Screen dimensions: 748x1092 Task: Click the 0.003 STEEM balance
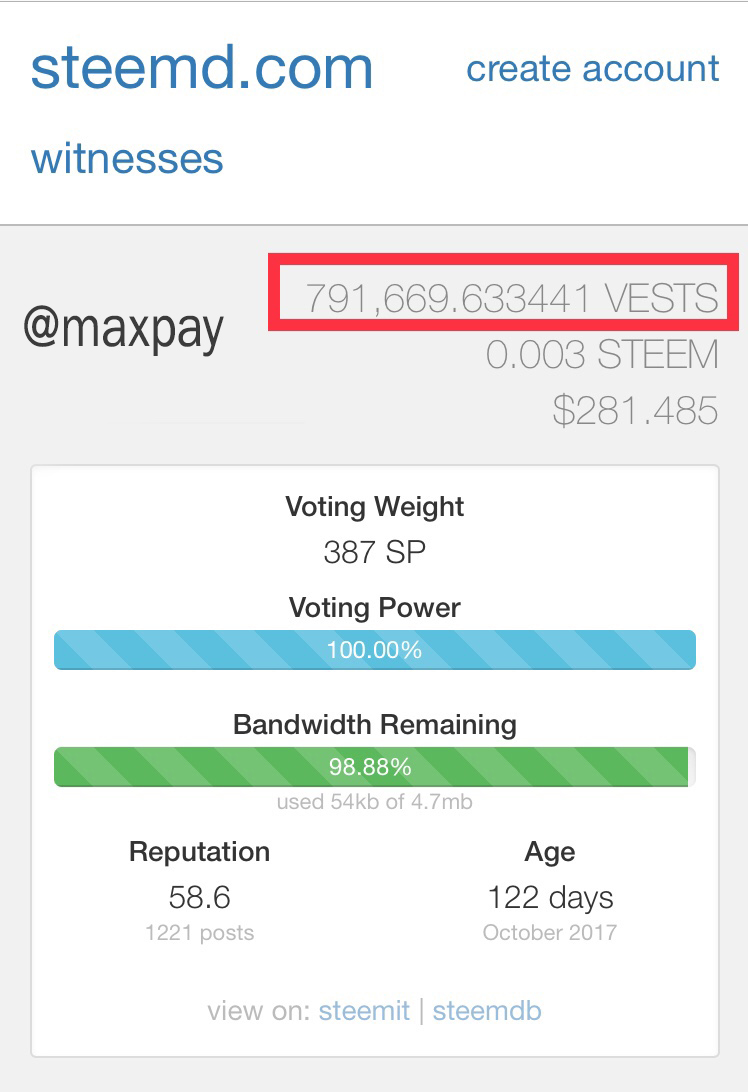(x=602, y=354)
